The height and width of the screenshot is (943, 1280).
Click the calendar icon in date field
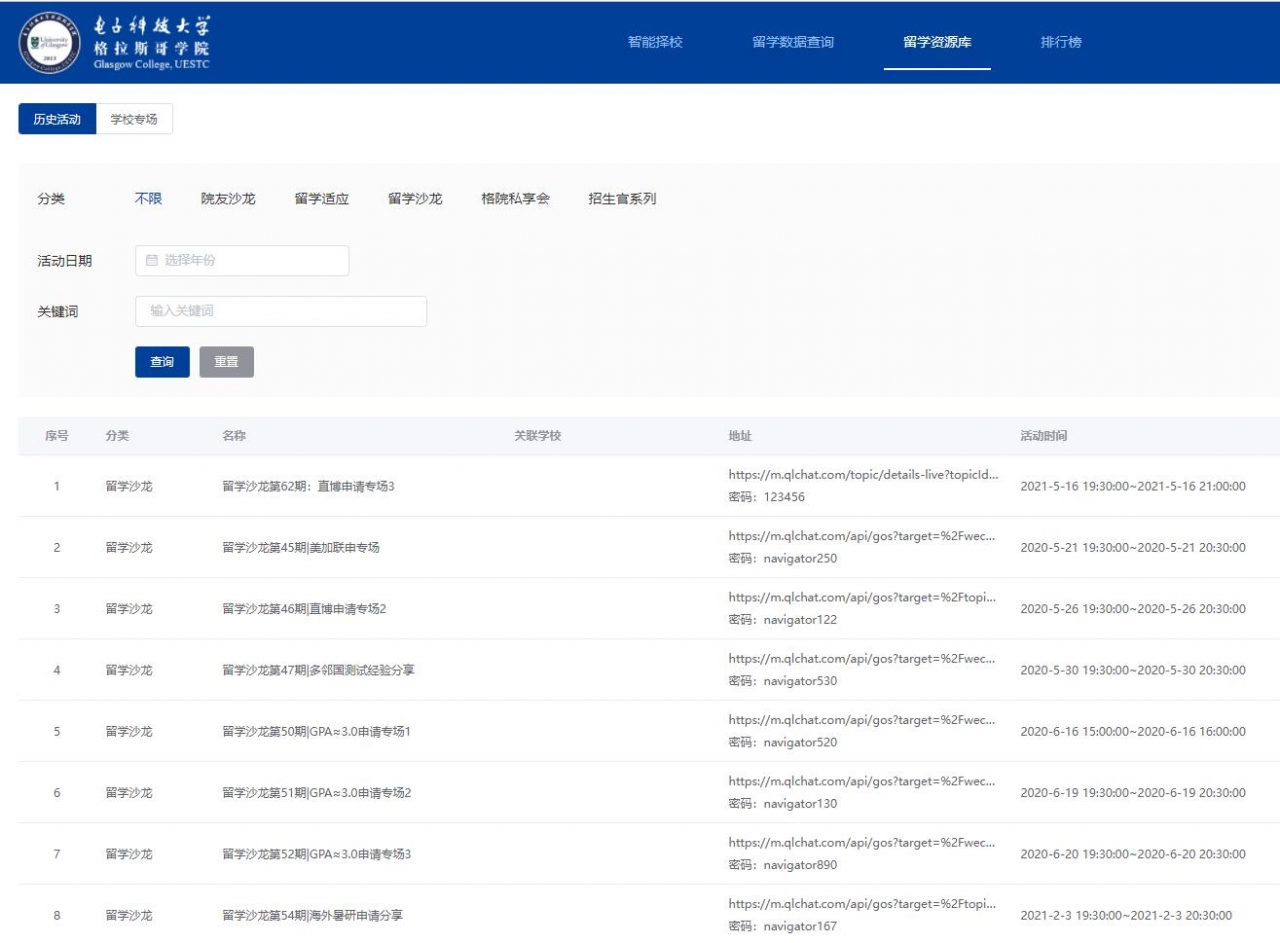coord(152,260)
